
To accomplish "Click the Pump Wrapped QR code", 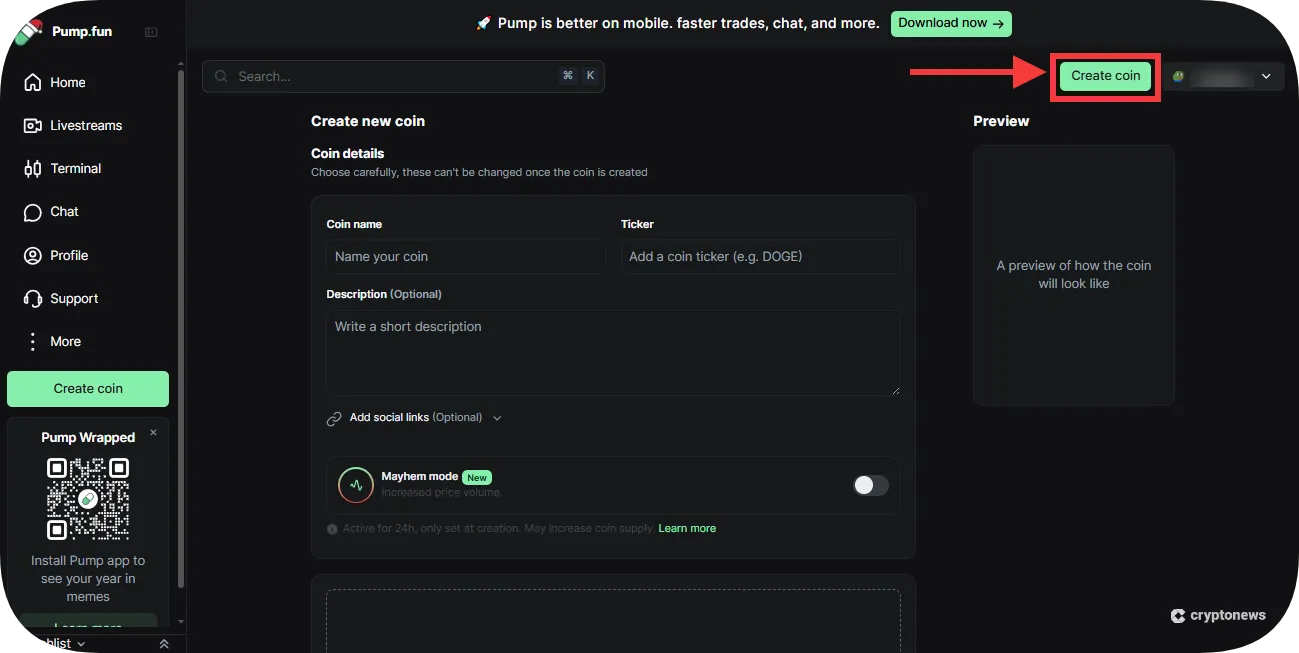I will pos(88,499).
